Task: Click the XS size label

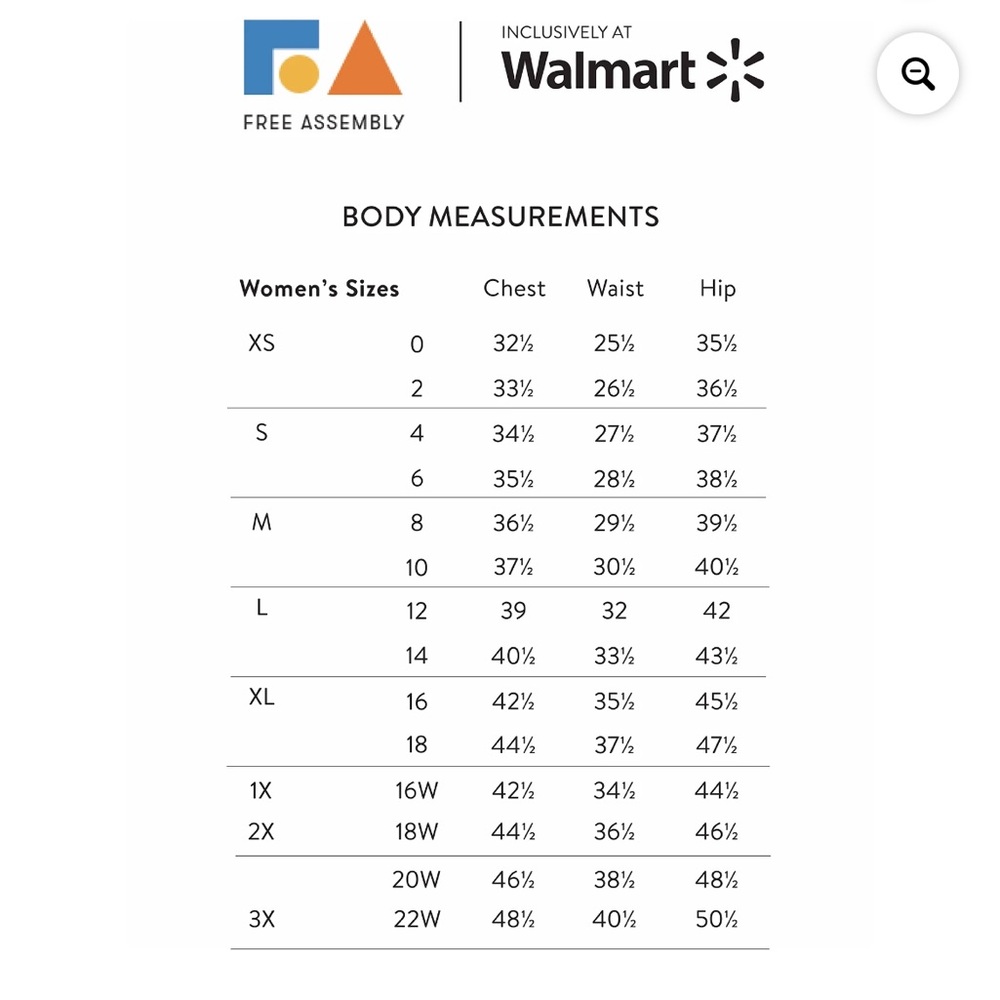Action: [261, 343]
